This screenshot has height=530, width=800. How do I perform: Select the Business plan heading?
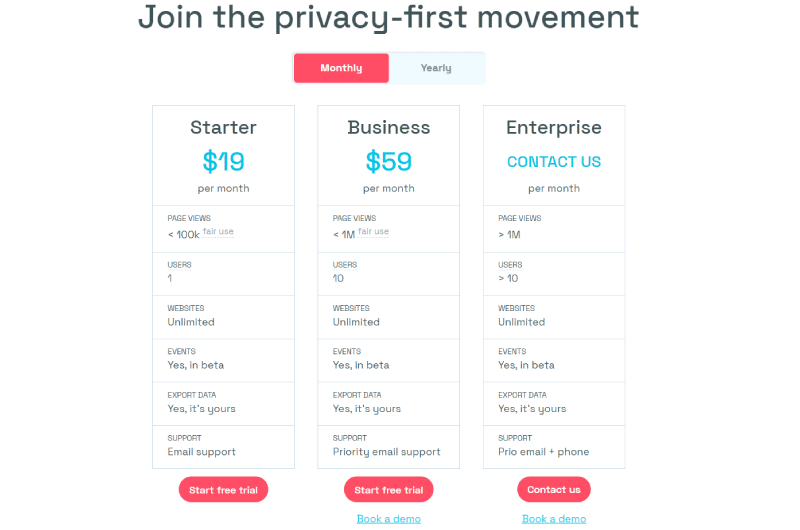pos(389,128)
